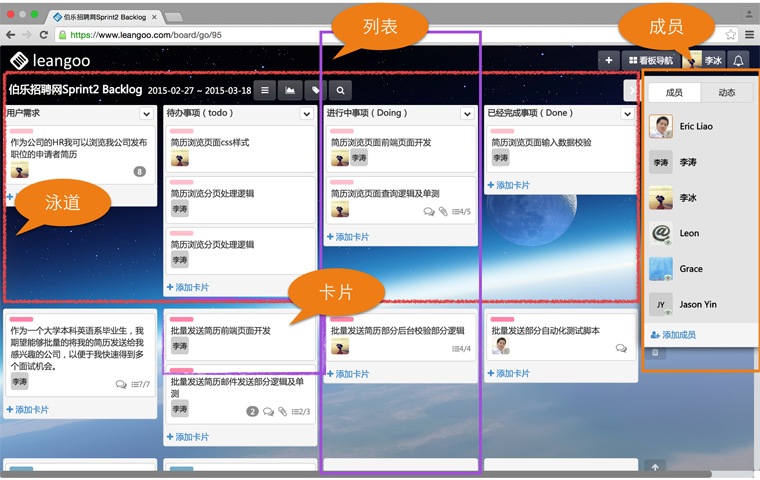Open the 已经完成事项 (Done) list dropdown

pos(628,114)
